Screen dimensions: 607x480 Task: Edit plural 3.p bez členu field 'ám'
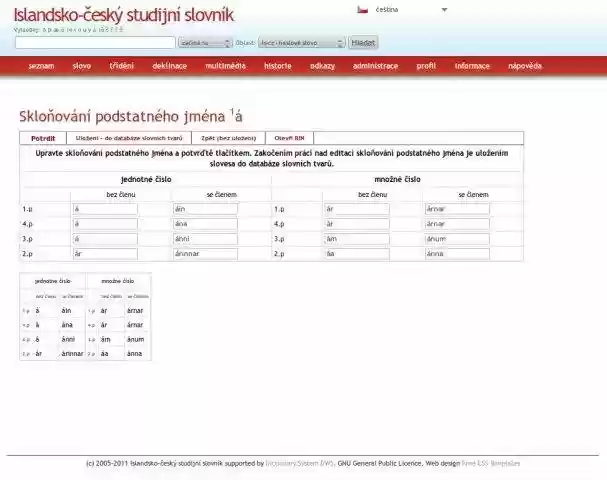pos(357,239)
